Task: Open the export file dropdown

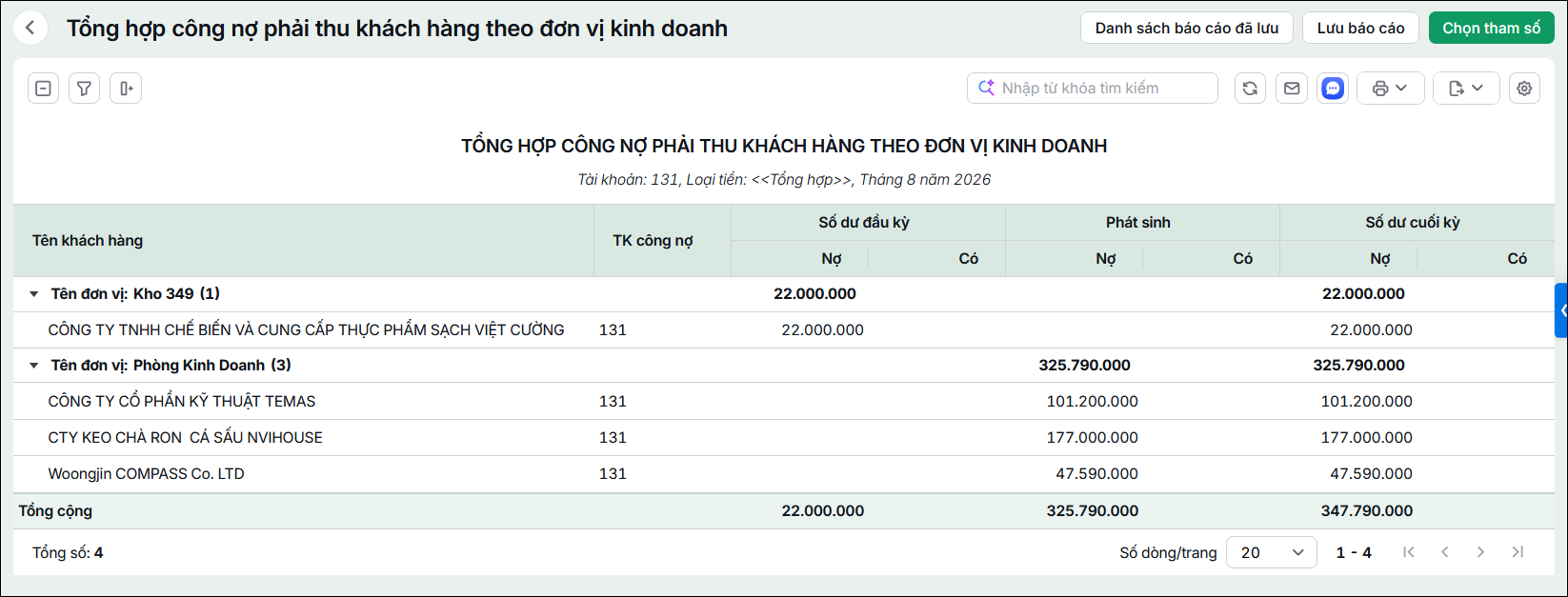Action: 1466,89
